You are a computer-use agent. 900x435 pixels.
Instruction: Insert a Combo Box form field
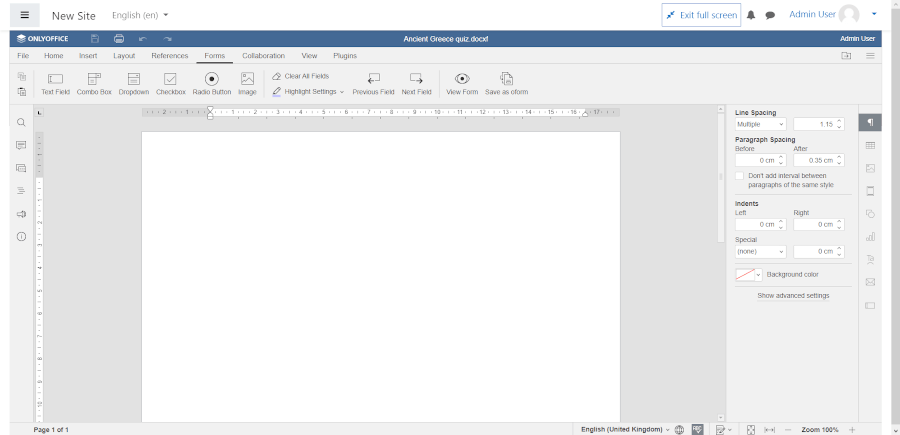(94, 84)
